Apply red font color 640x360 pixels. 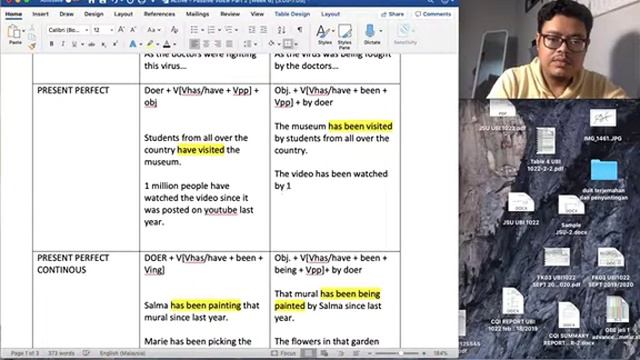pyautogui.click(x=167, y=44)
